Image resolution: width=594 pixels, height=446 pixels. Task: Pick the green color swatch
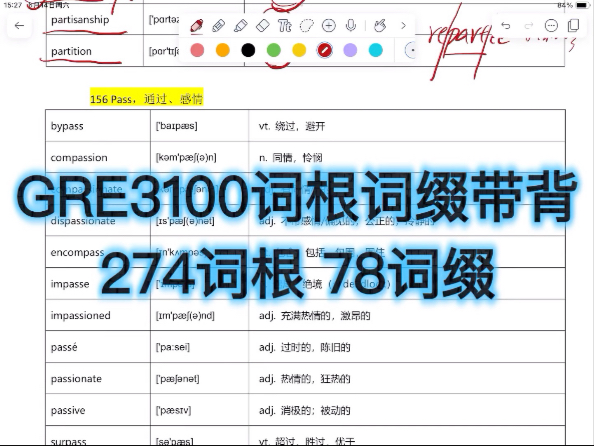[274, 50]
